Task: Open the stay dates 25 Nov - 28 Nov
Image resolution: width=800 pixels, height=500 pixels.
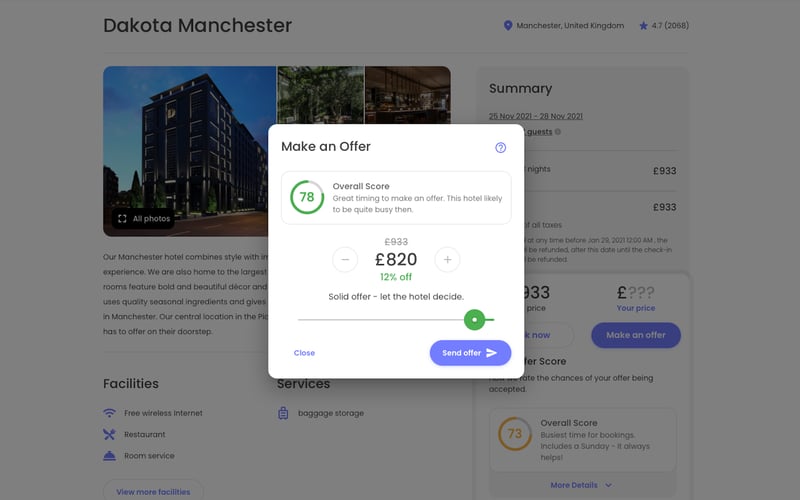Action: coord(536,116)
